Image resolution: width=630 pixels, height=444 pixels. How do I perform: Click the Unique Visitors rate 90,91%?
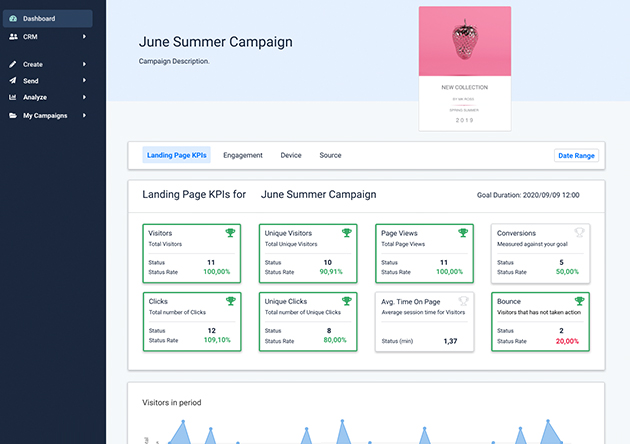(331, 272)
